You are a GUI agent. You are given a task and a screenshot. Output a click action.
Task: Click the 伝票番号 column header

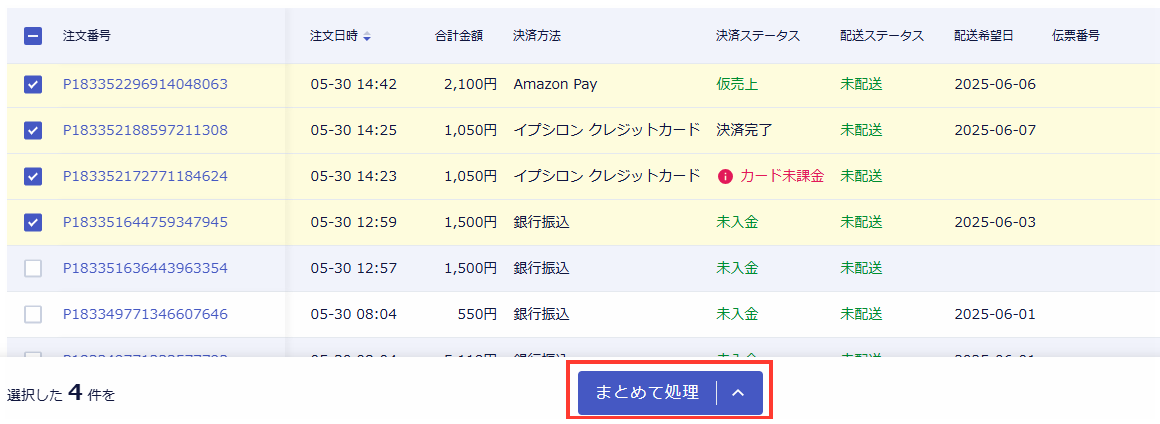[x=1076, y=36]
